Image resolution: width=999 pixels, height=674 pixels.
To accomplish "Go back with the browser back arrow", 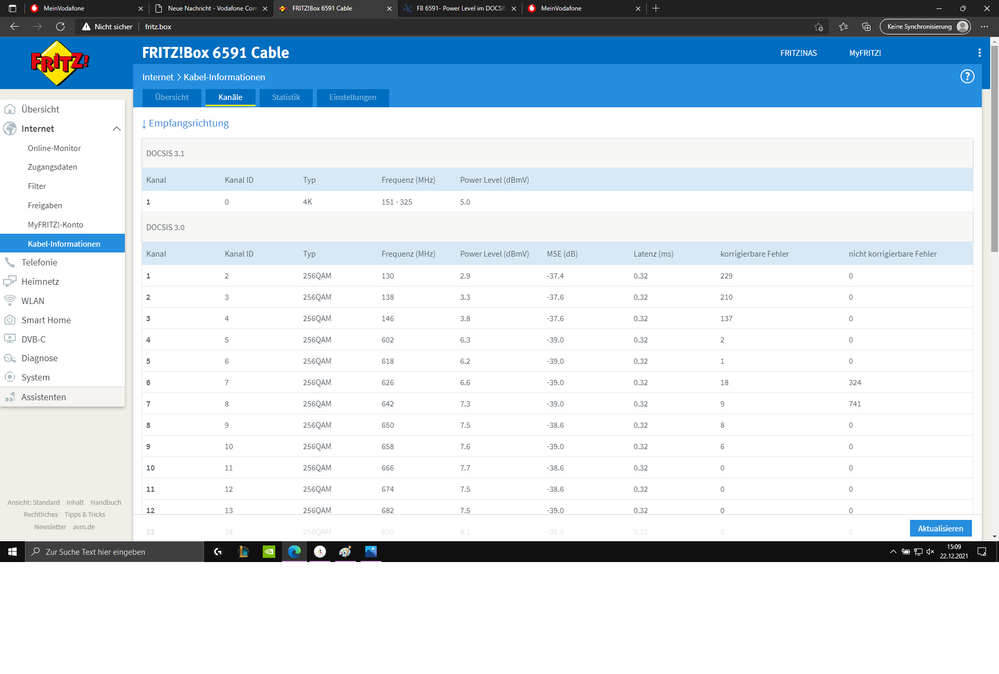I will [14, 27].
